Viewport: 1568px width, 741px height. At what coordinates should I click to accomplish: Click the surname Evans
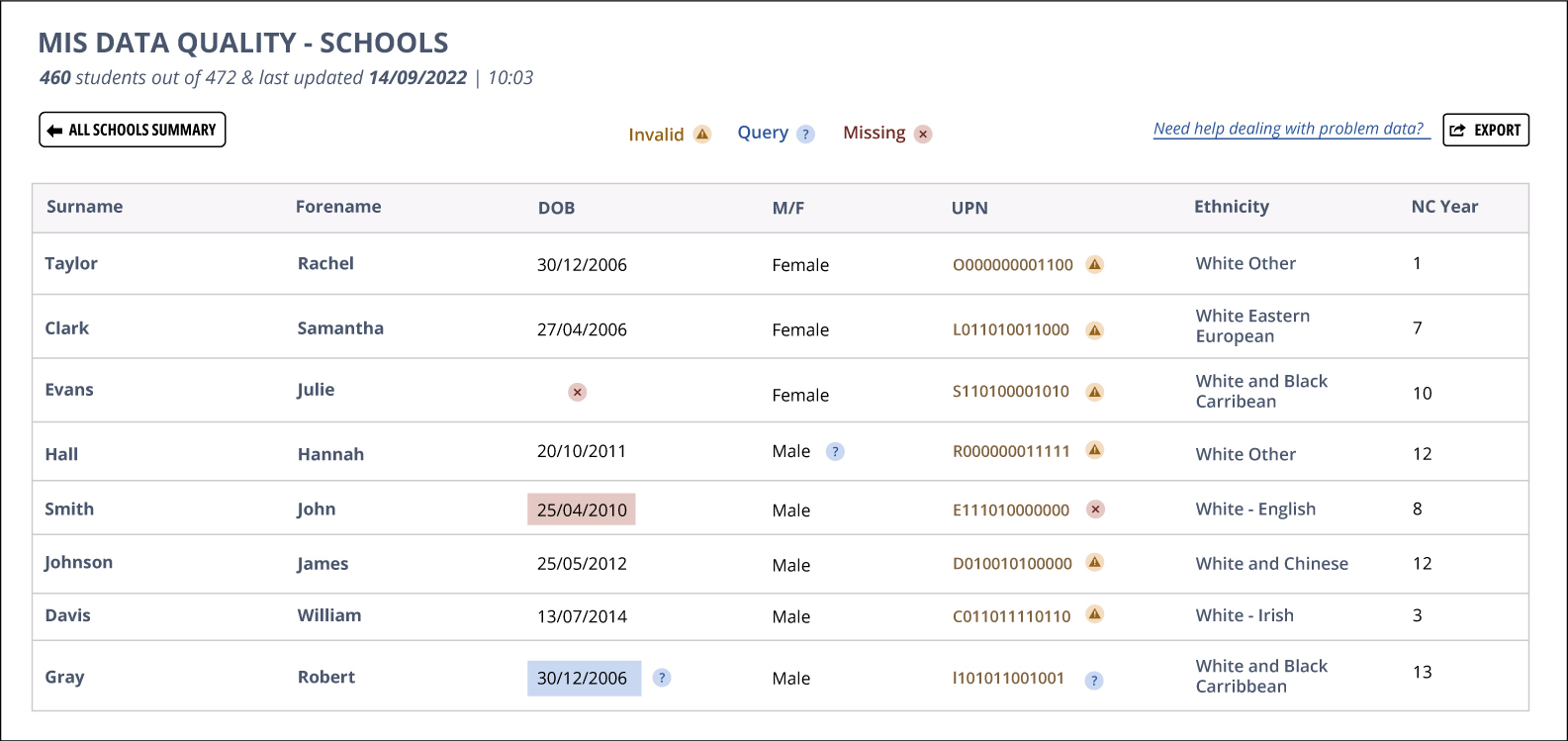[x=69, y=390]
